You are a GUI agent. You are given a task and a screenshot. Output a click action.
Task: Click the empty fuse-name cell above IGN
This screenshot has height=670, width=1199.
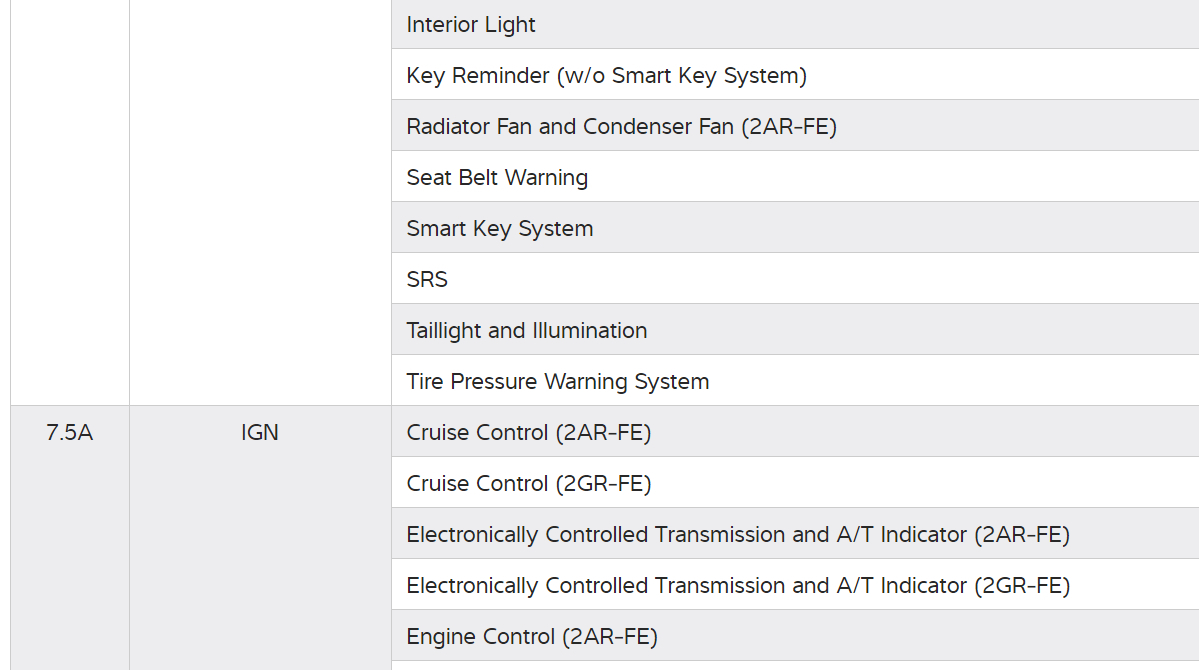pyautogui.click(x=260, y=200)
